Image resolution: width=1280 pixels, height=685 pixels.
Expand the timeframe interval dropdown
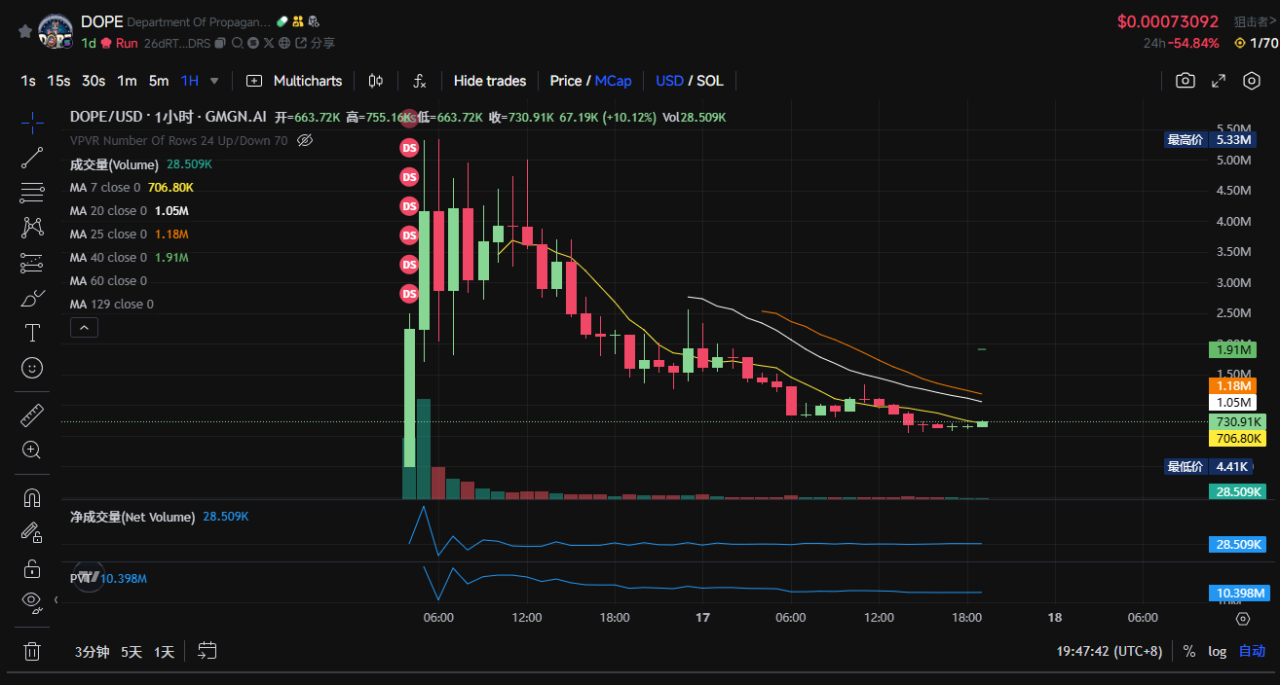click(214, 81)
